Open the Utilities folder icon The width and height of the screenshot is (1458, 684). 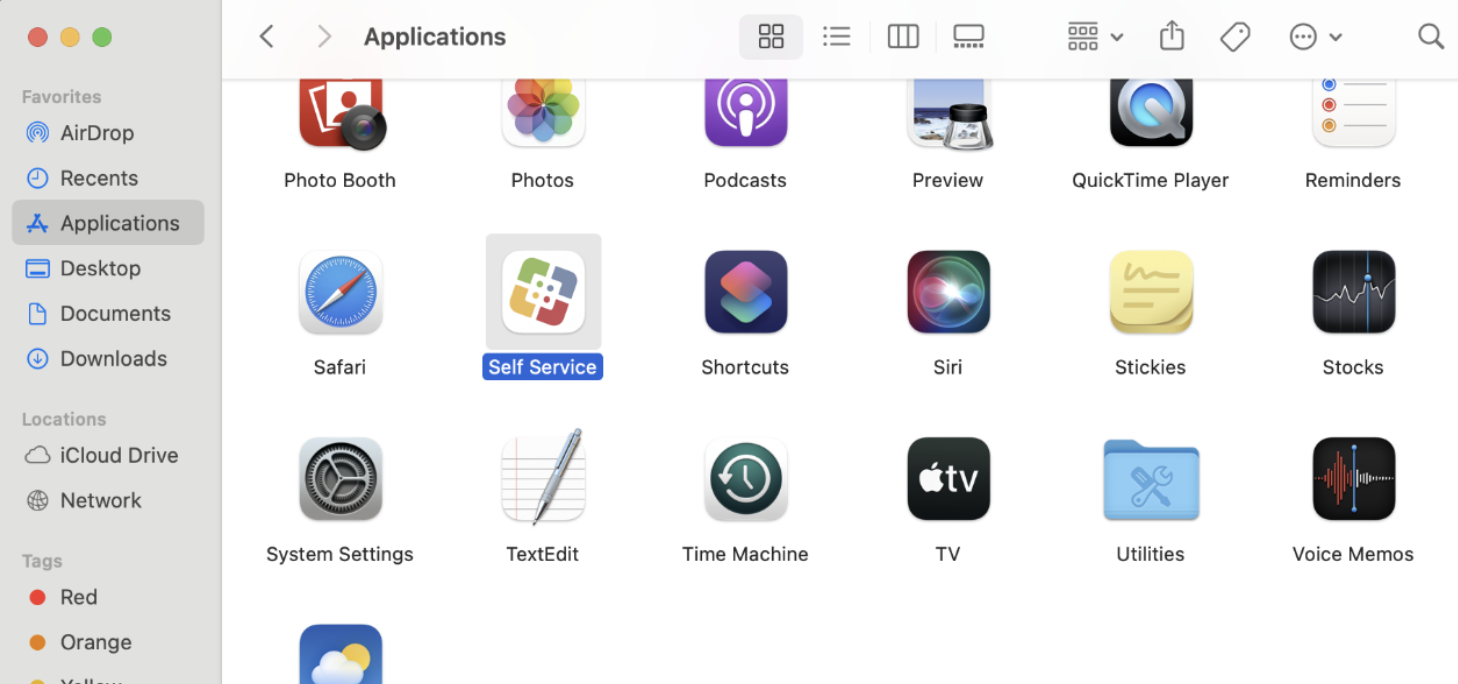tap(1151, 480)
